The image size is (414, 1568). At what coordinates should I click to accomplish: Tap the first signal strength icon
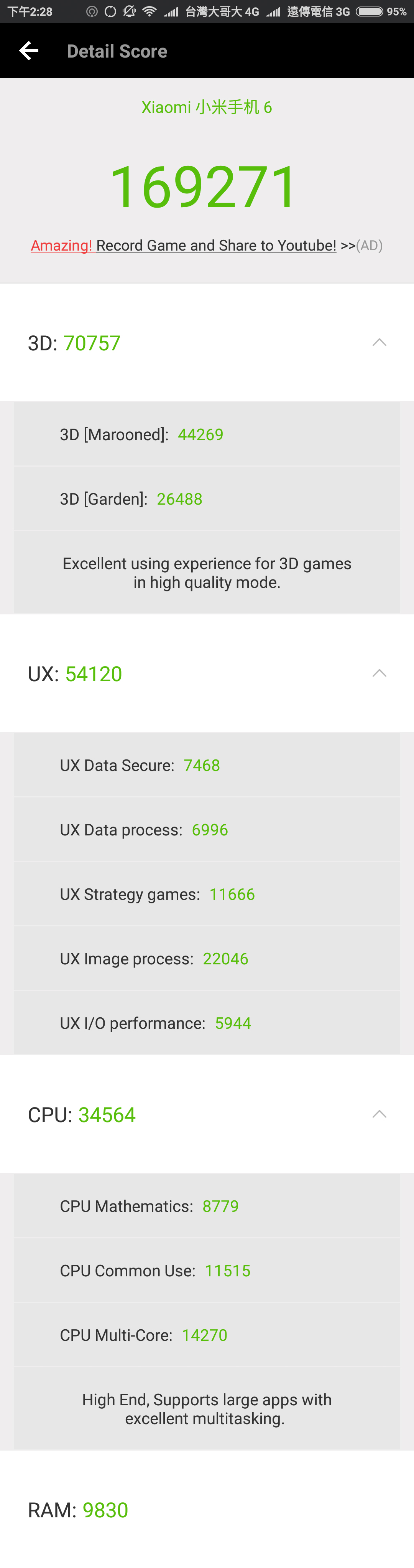pyautogui.click(x=171, y=12)
